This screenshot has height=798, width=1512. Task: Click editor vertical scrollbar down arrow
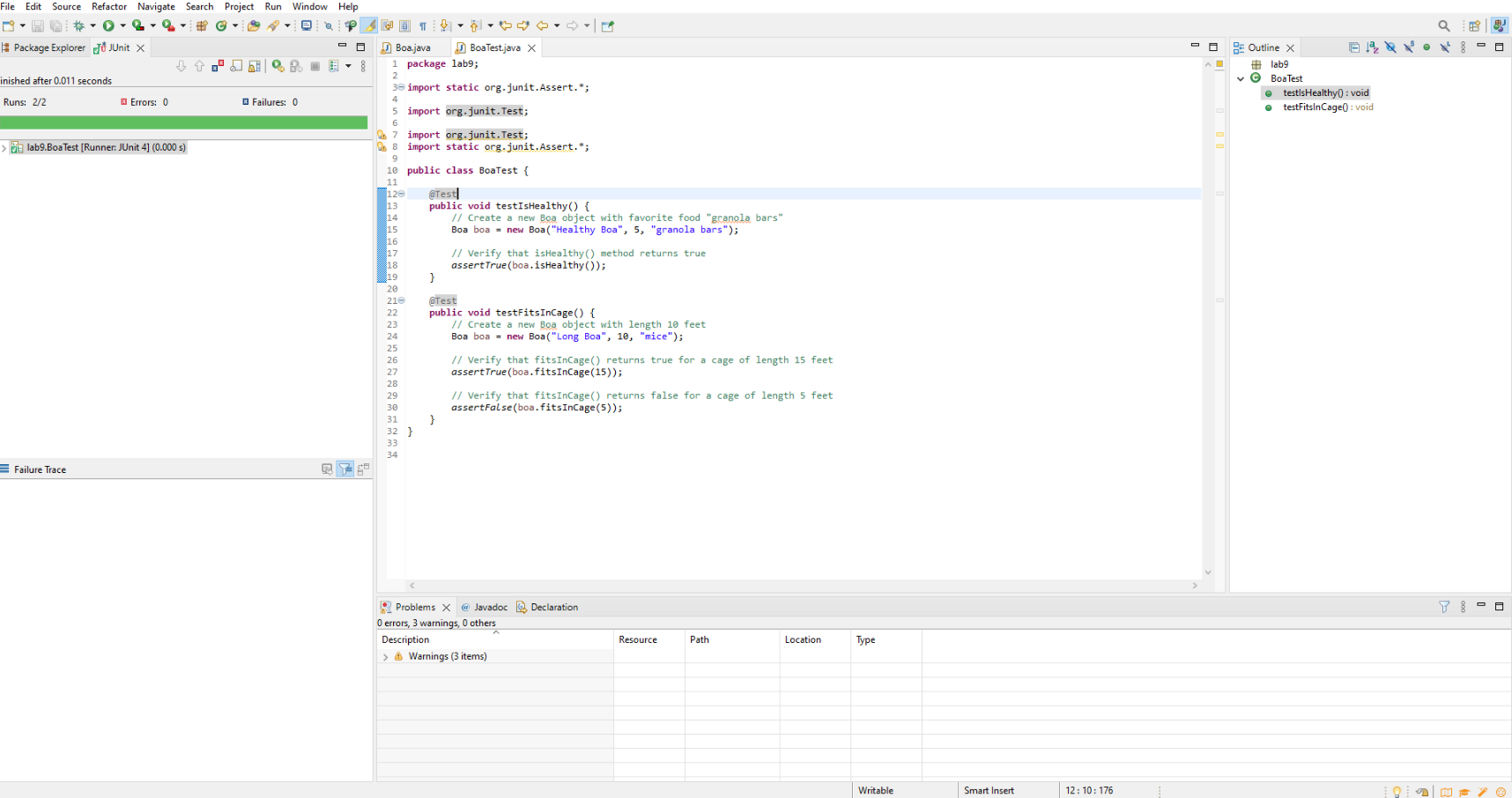(1208, 573)
